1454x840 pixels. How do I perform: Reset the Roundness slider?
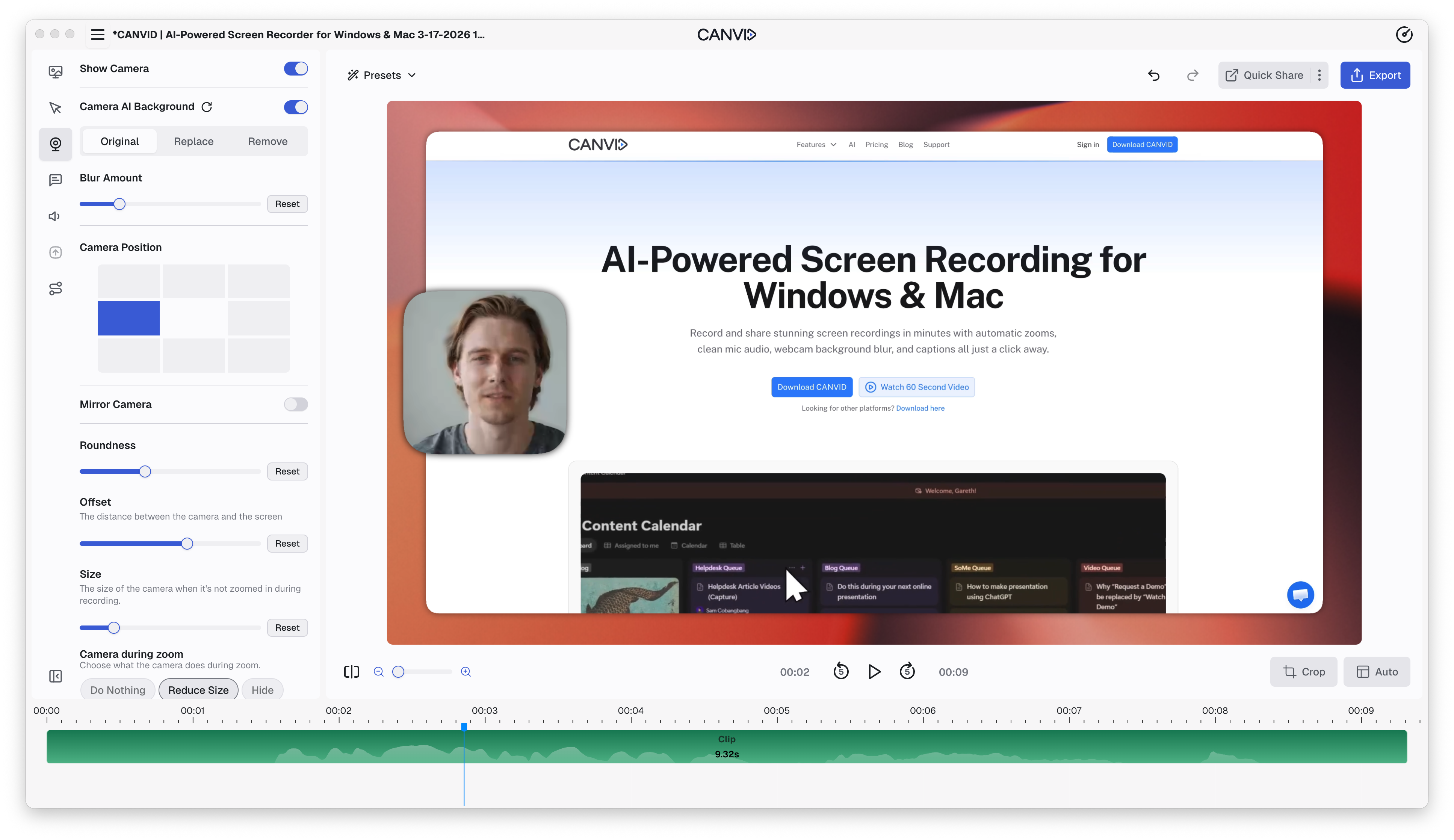point(287,471)
